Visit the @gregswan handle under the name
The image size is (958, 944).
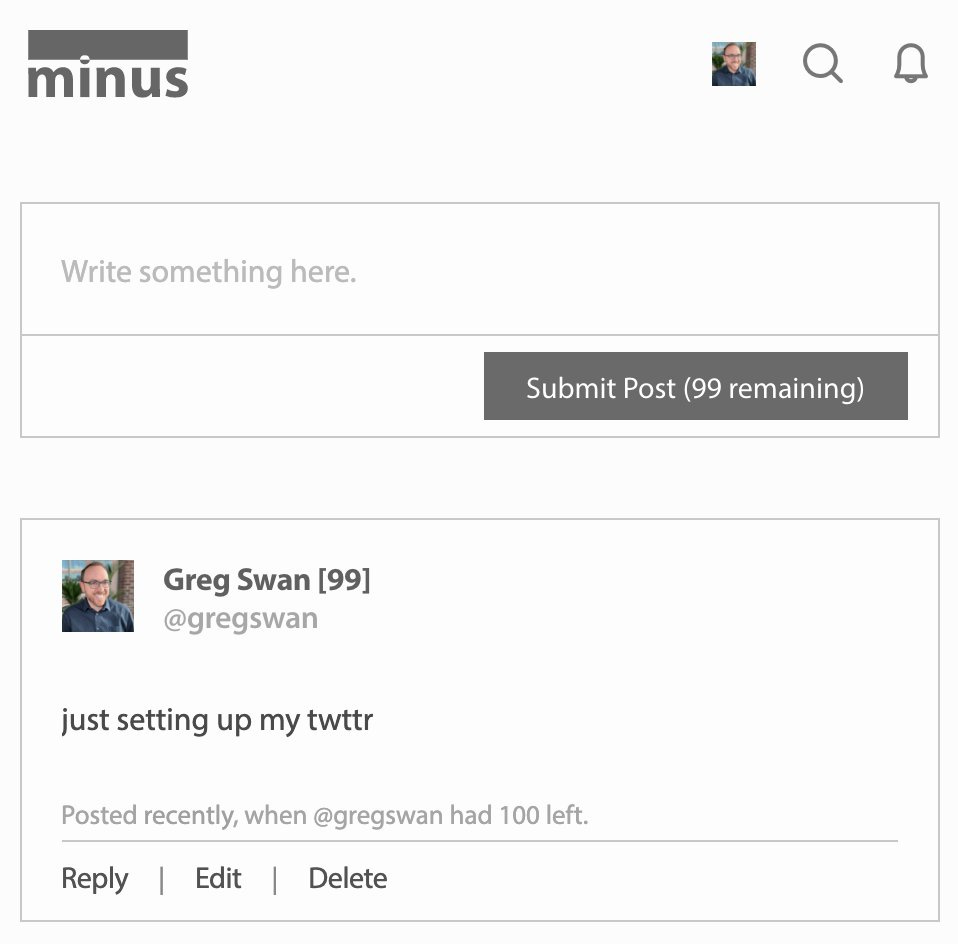[241, 619]
